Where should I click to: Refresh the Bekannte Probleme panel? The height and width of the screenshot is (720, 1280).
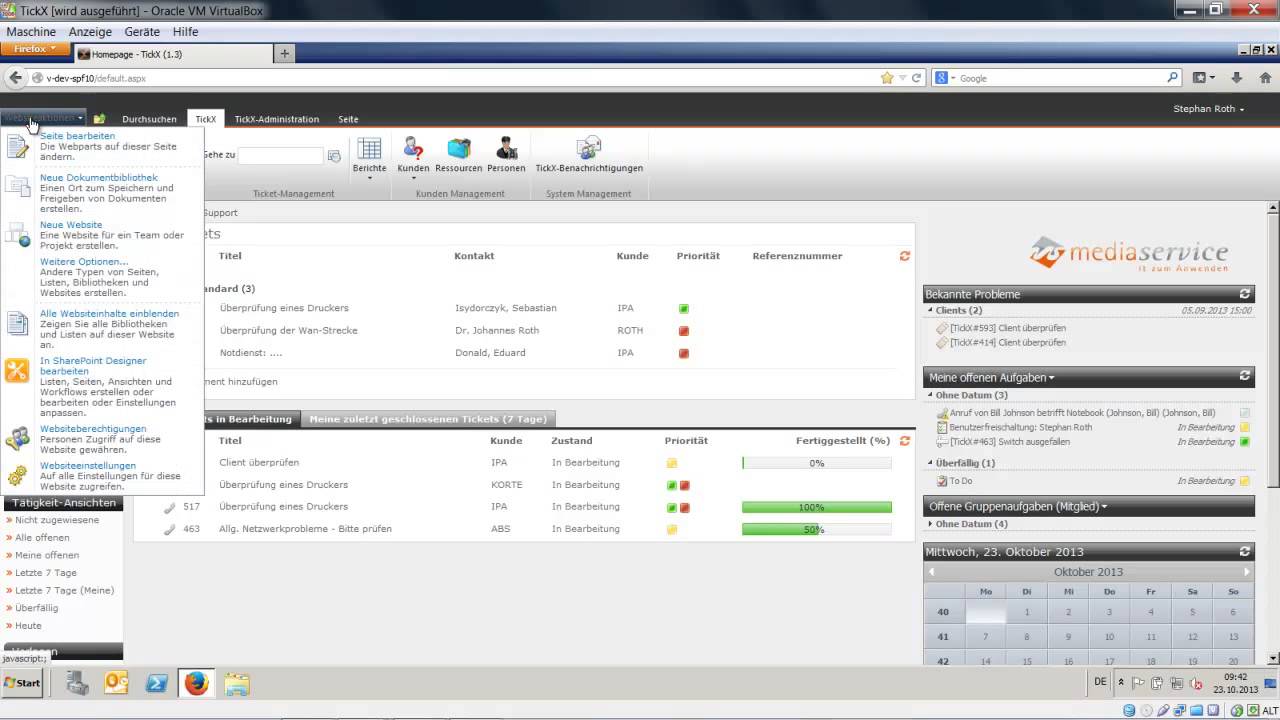coord(1245,294)
